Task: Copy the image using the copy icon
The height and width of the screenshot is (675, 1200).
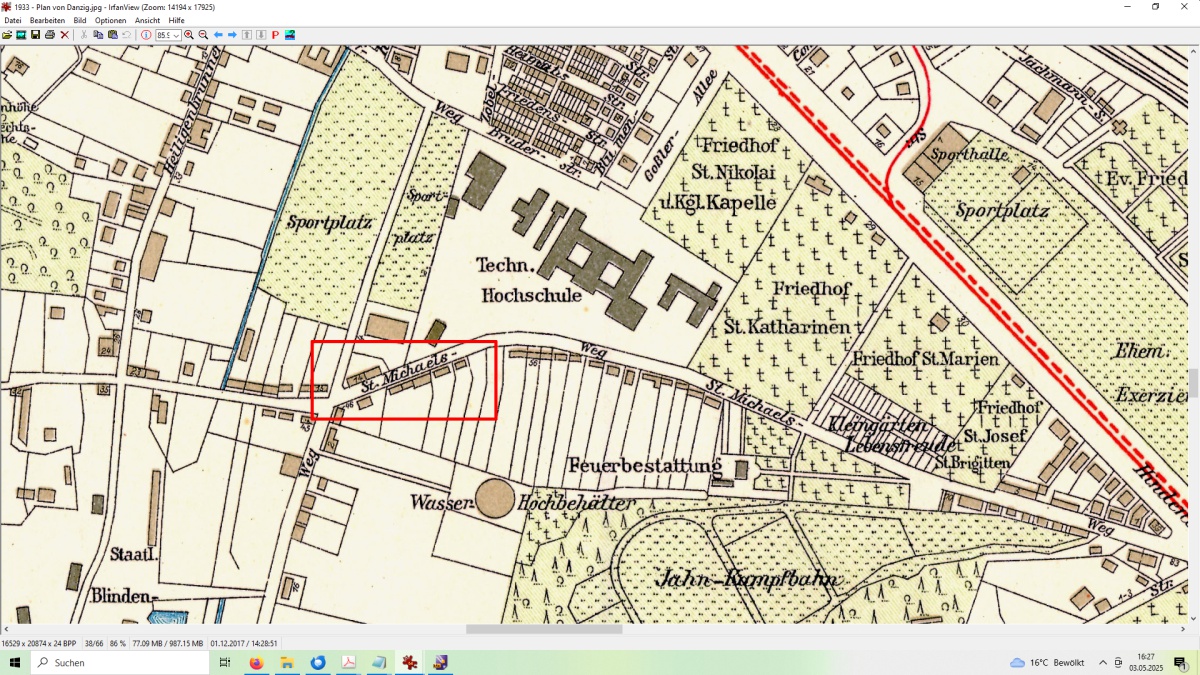Action: pyautogui.click(x=98, y=35)
